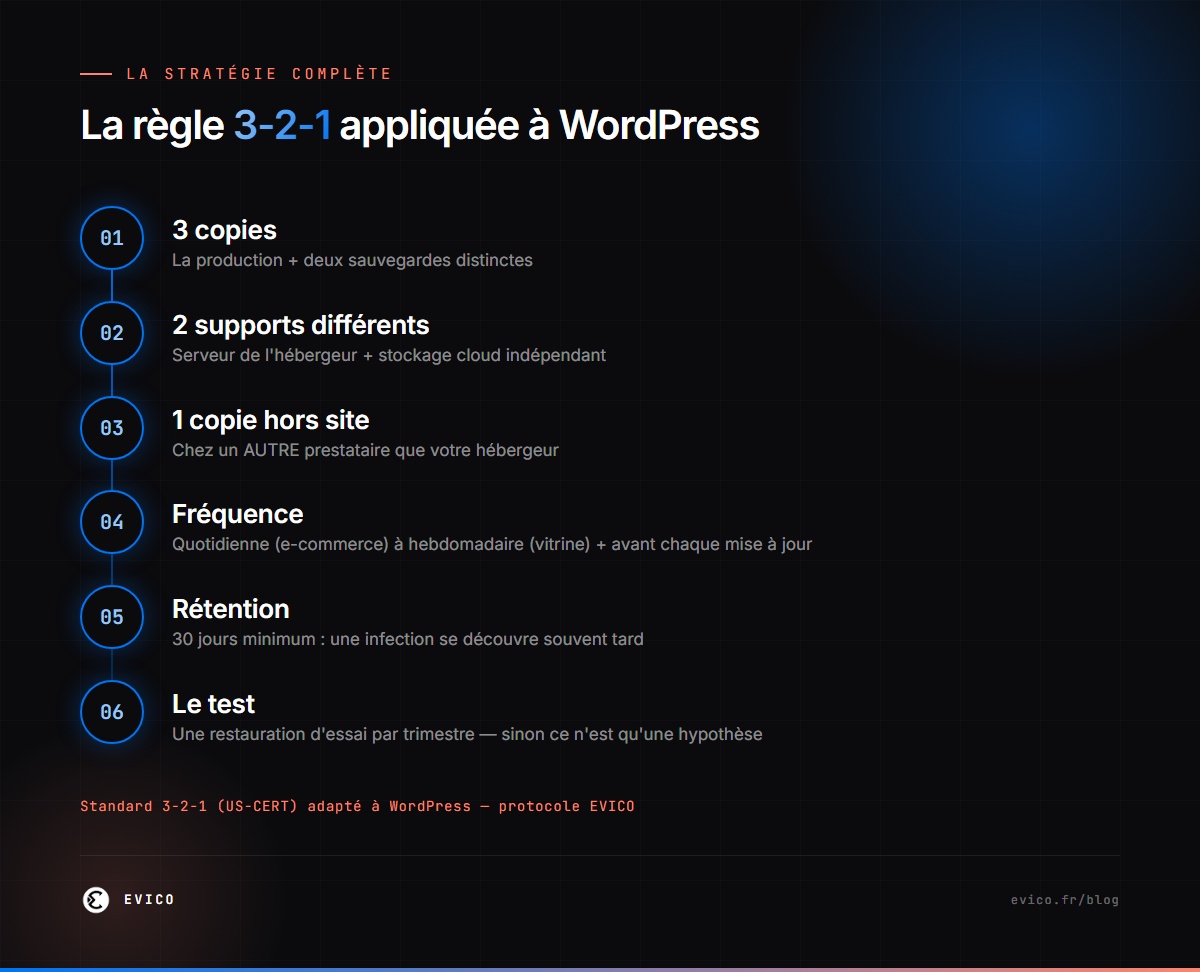Click the step 04 circle badge
The image size is (1200, 972).
click(x=112, y=522)
